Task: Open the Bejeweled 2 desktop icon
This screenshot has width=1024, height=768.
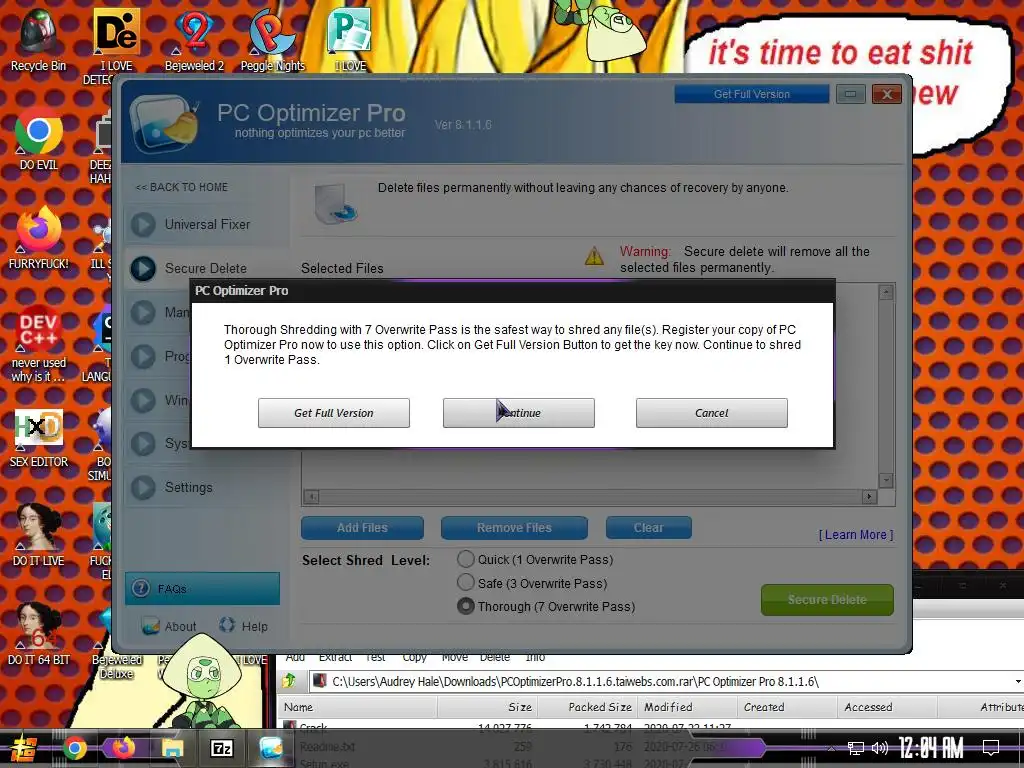Action: (x=194, y=39)
